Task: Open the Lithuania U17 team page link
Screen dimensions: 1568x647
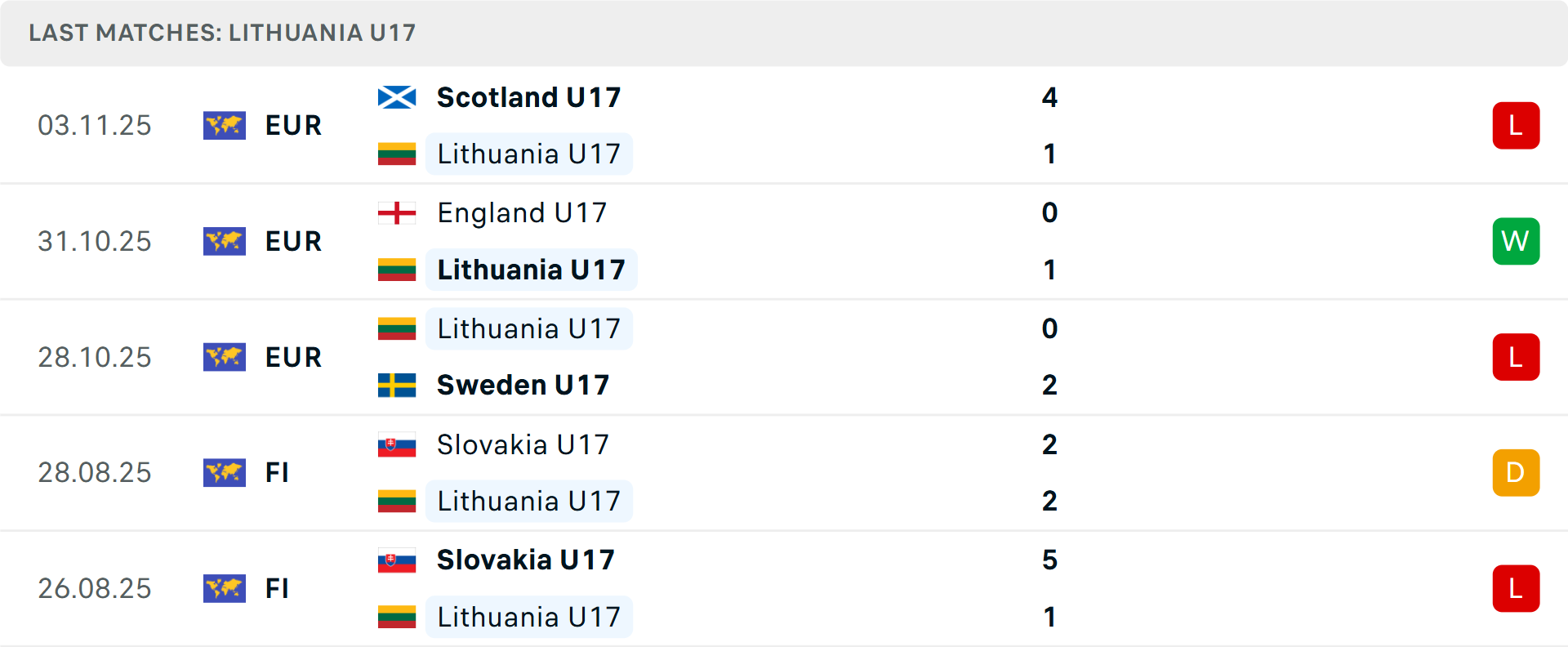Action: tap(529, 154)
